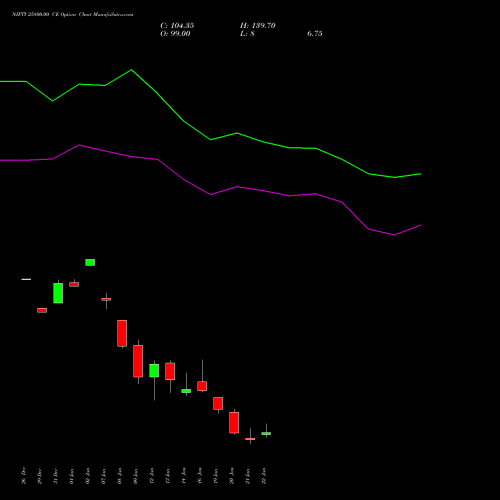
Task: Click the purple lower indicator line
Action: point(211,194)
